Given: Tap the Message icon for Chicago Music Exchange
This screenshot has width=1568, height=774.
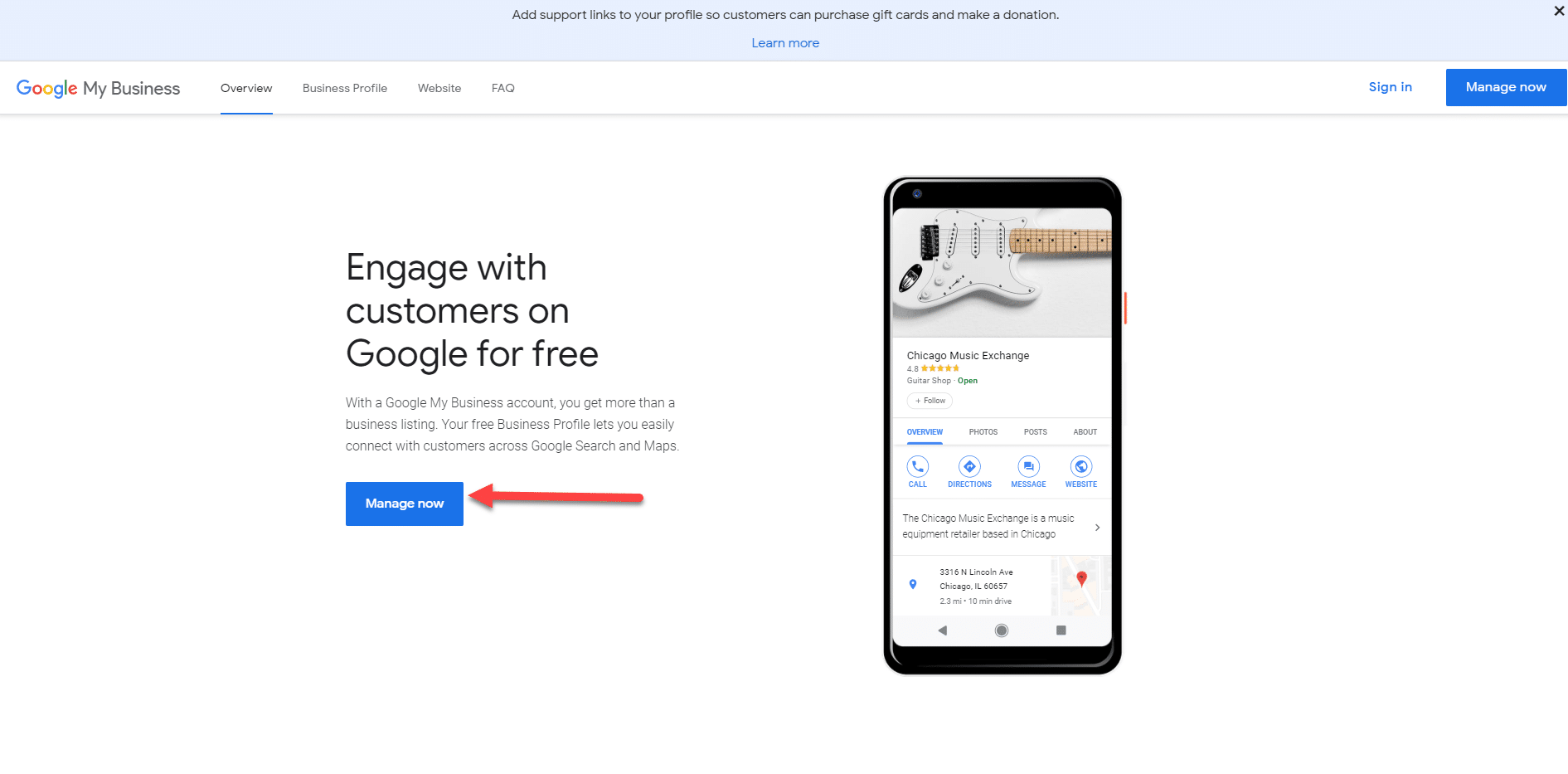Looking at the screenshot, I should pyautogui.click(x=1028, y=466).
